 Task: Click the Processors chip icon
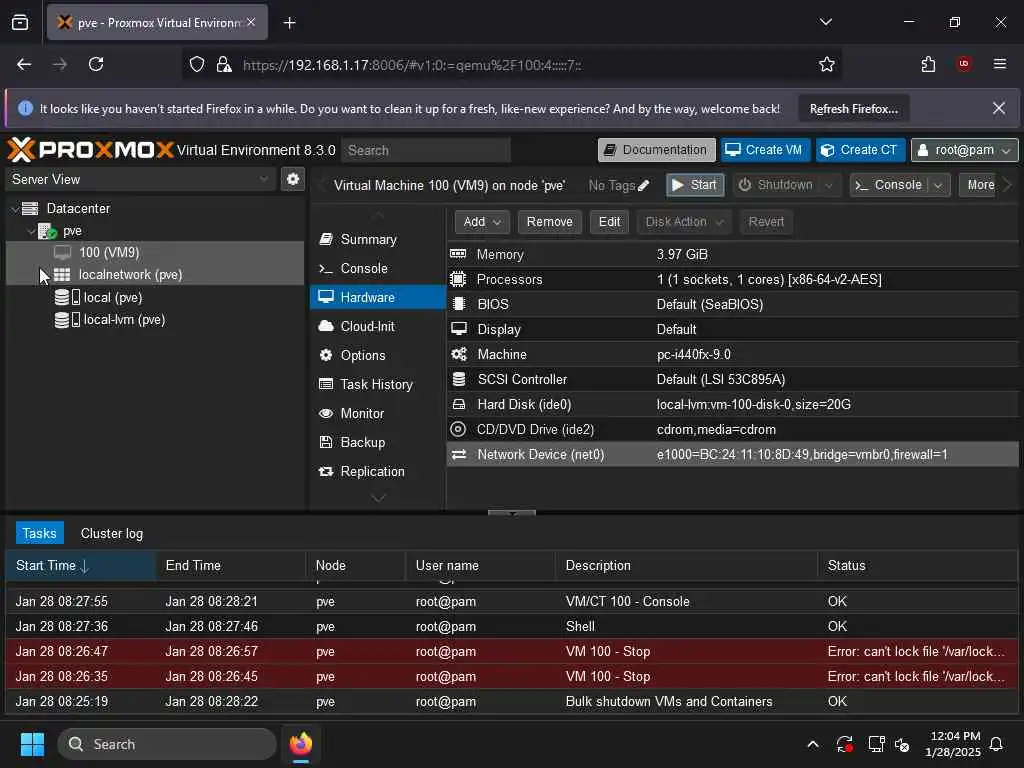pyautogui.click(x=458, y=279)
